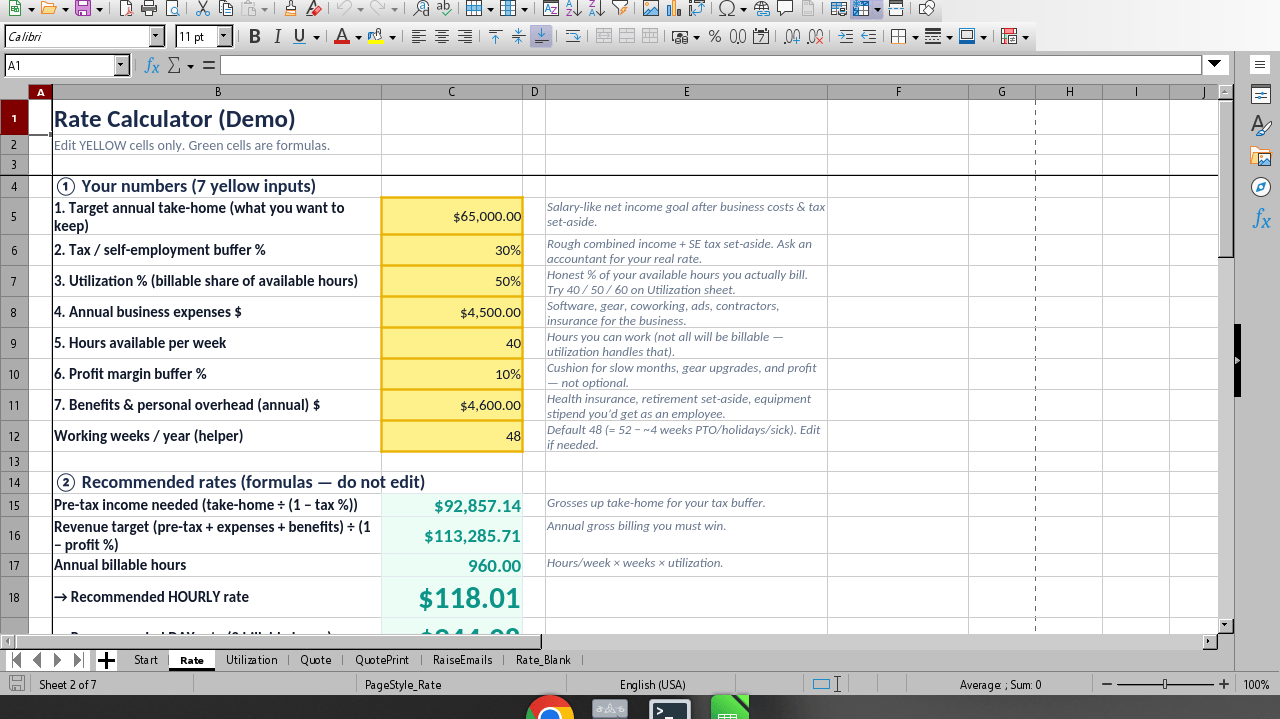Toggle italic formatting

click(x=277, y=37)
